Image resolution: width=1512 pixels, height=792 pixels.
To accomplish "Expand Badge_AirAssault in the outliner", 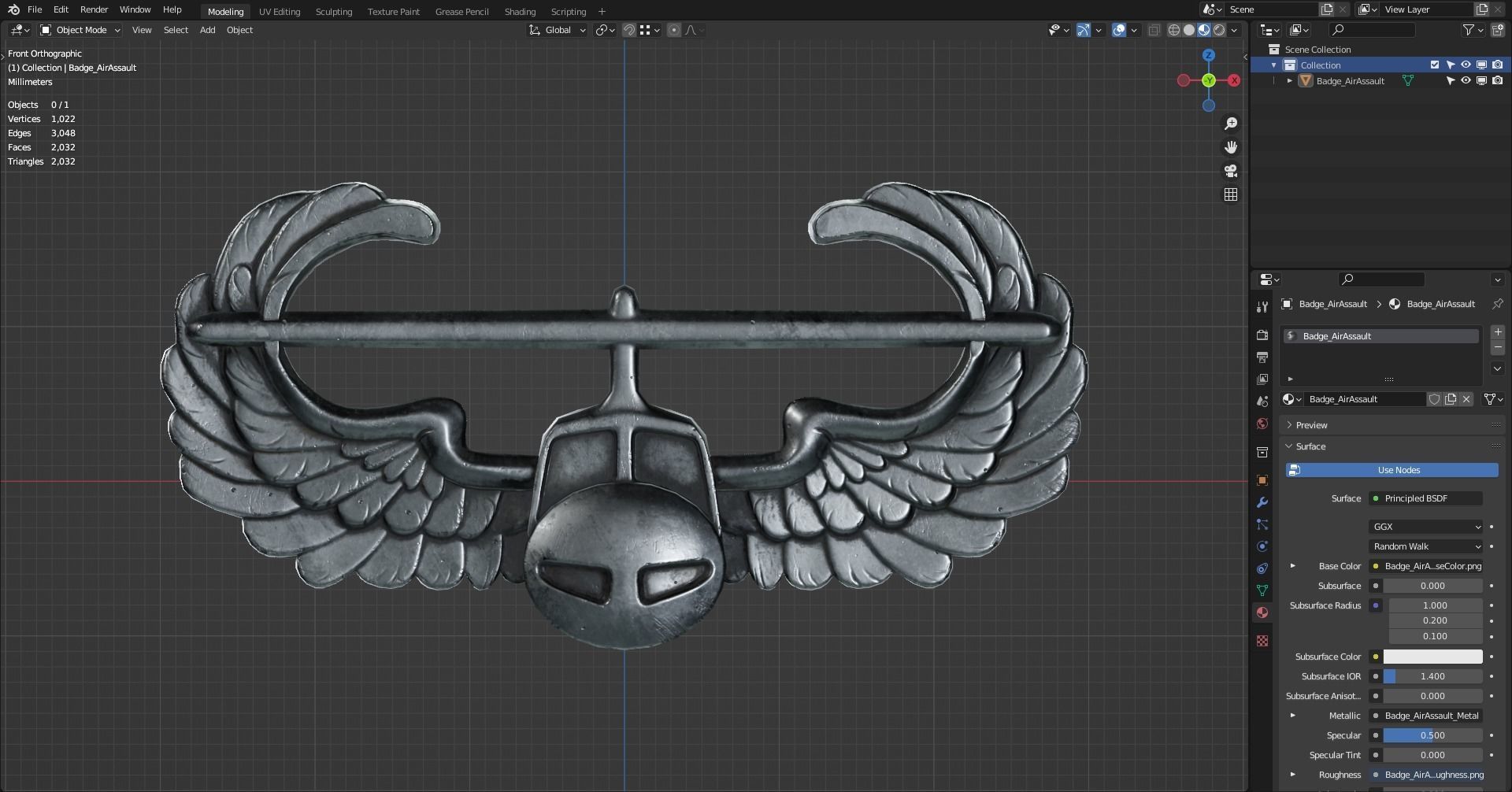I will (x=1289, y=80).
